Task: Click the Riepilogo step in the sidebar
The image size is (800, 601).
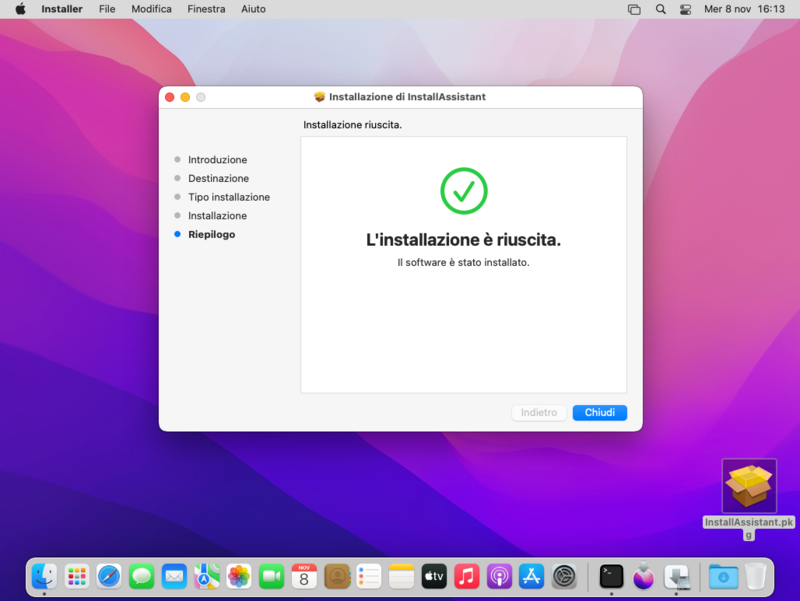Action: click(212, 235)
